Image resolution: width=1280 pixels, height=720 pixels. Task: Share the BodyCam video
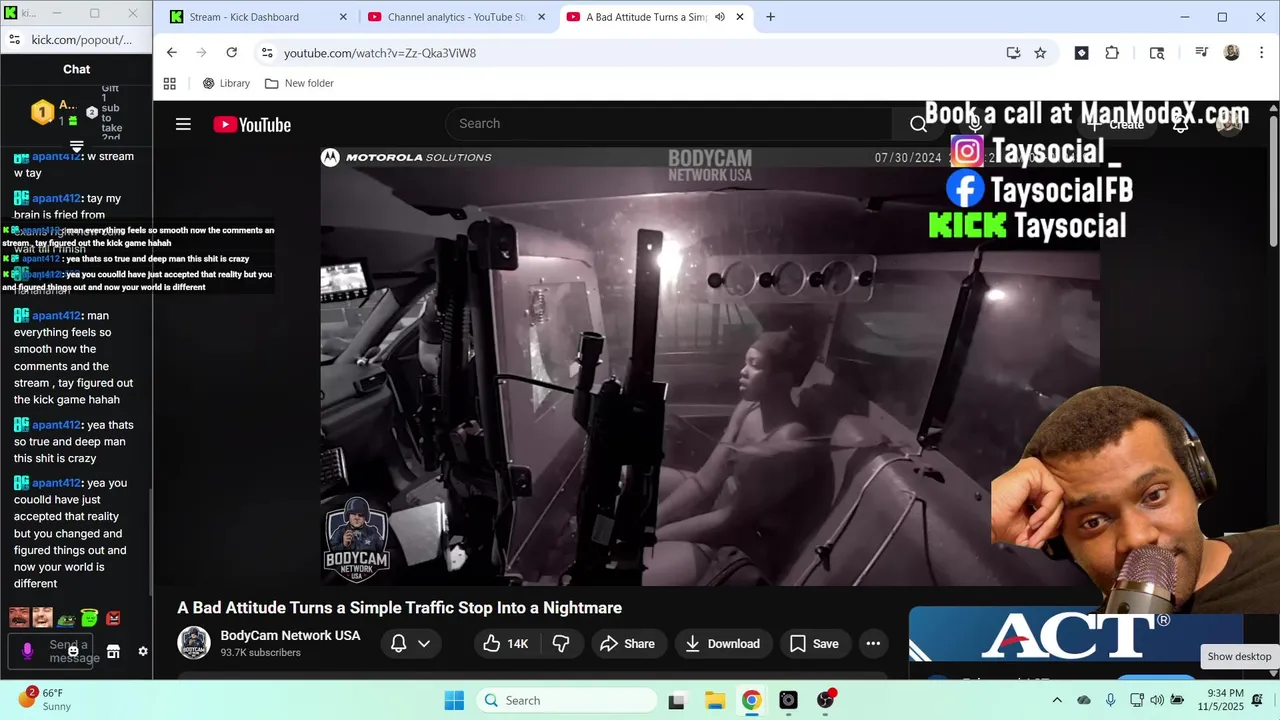[x=627, y=644]
